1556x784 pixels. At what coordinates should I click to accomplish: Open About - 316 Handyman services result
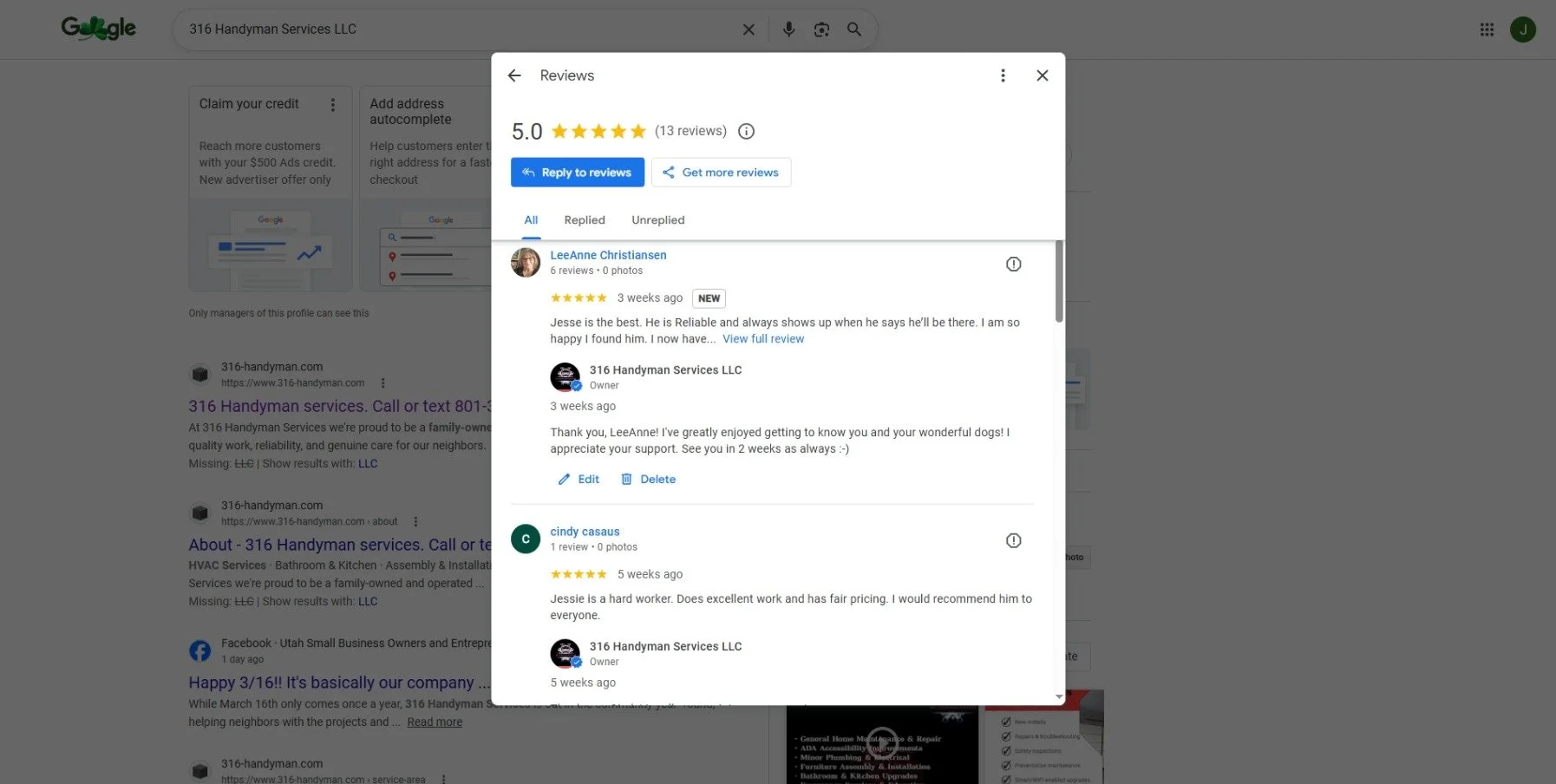(340, 545)
